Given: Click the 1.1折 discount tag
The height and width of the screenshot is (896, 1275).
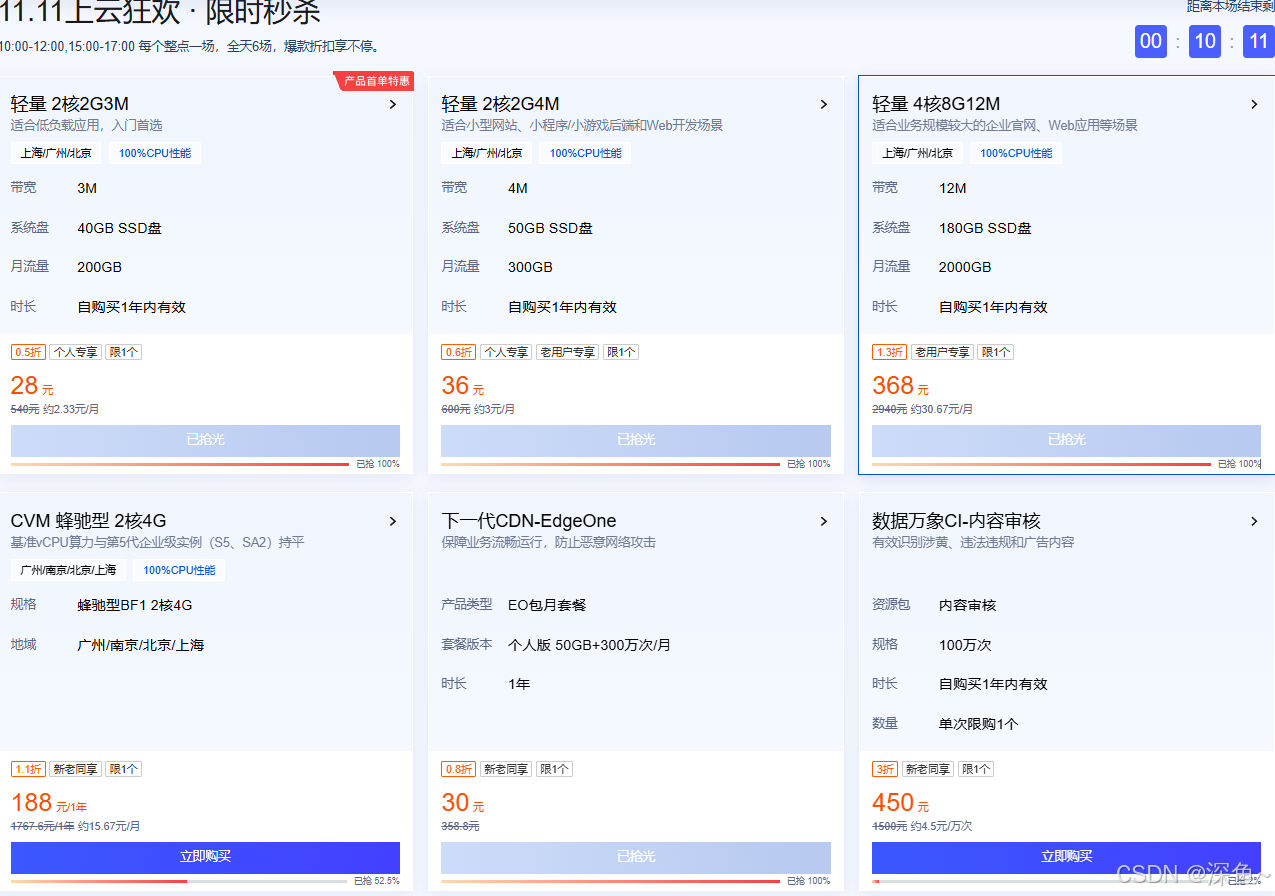Looking at the screenshot, I should tap(28, 769).
